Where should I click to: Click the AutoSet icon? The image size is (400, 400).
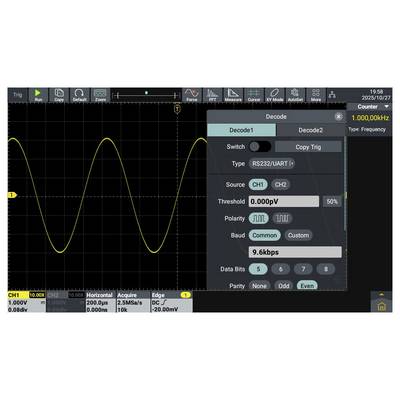[295, 95]
